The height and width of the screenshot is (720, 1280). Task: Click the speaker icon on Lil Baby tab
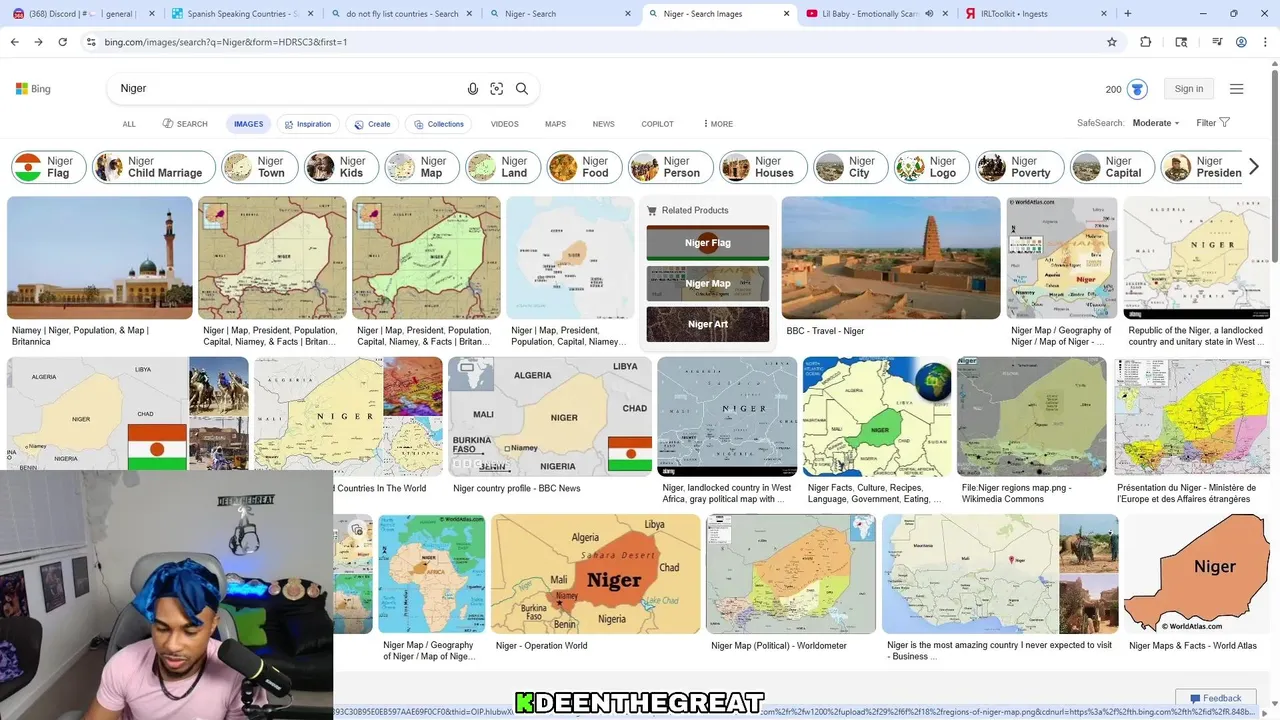(x=929, y=14)
